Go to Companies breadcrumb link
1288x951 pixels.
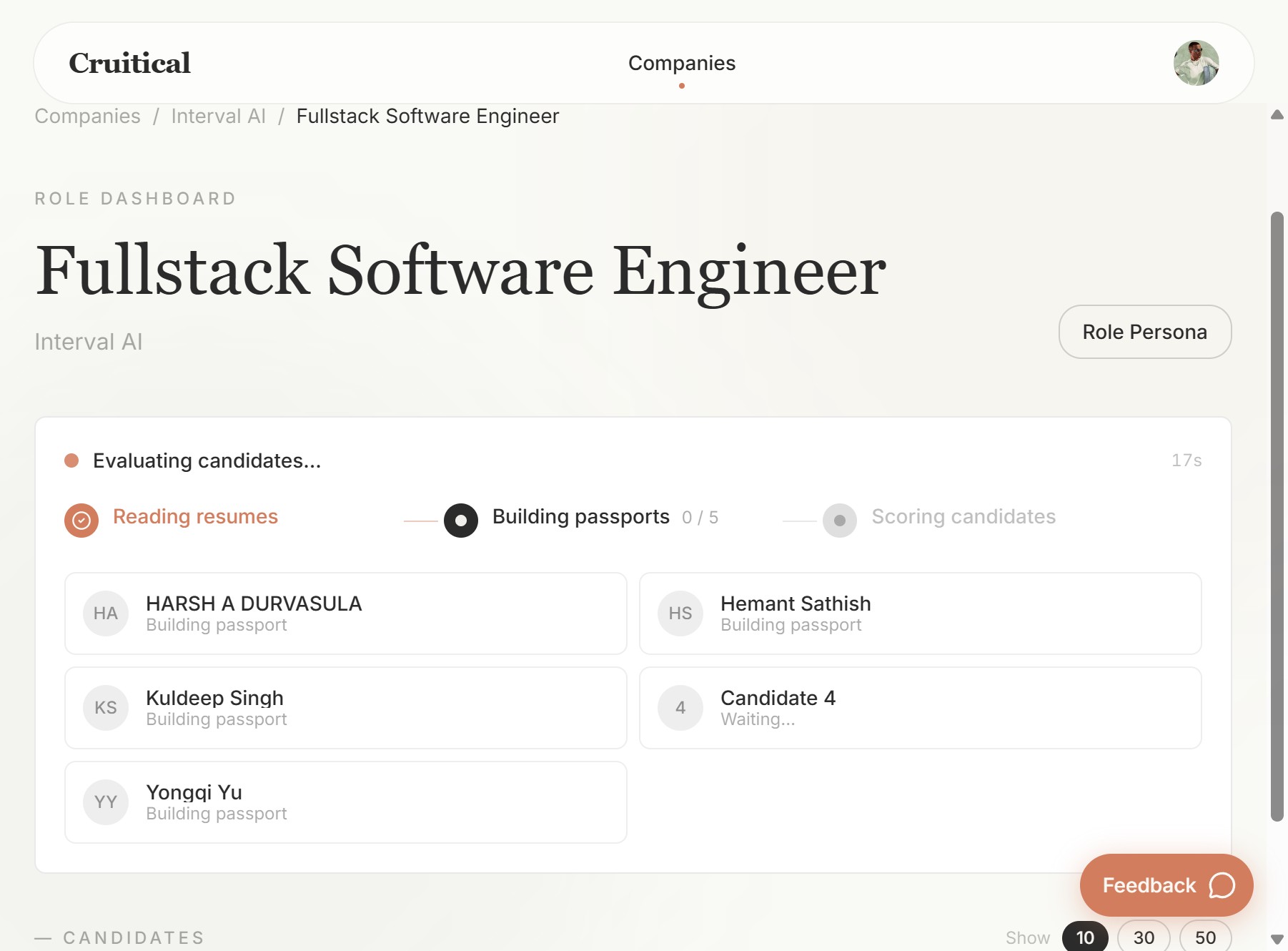(x=87, y=116)
